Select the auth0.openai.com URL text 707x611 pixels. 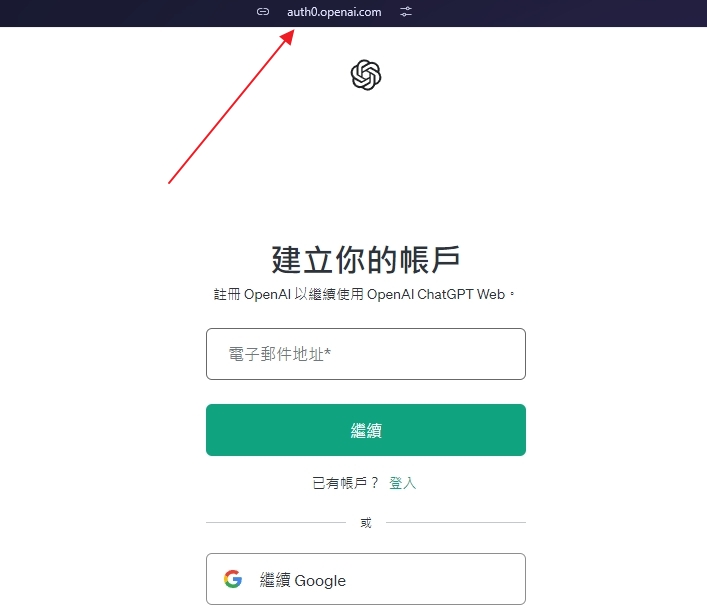coord(334,12)
